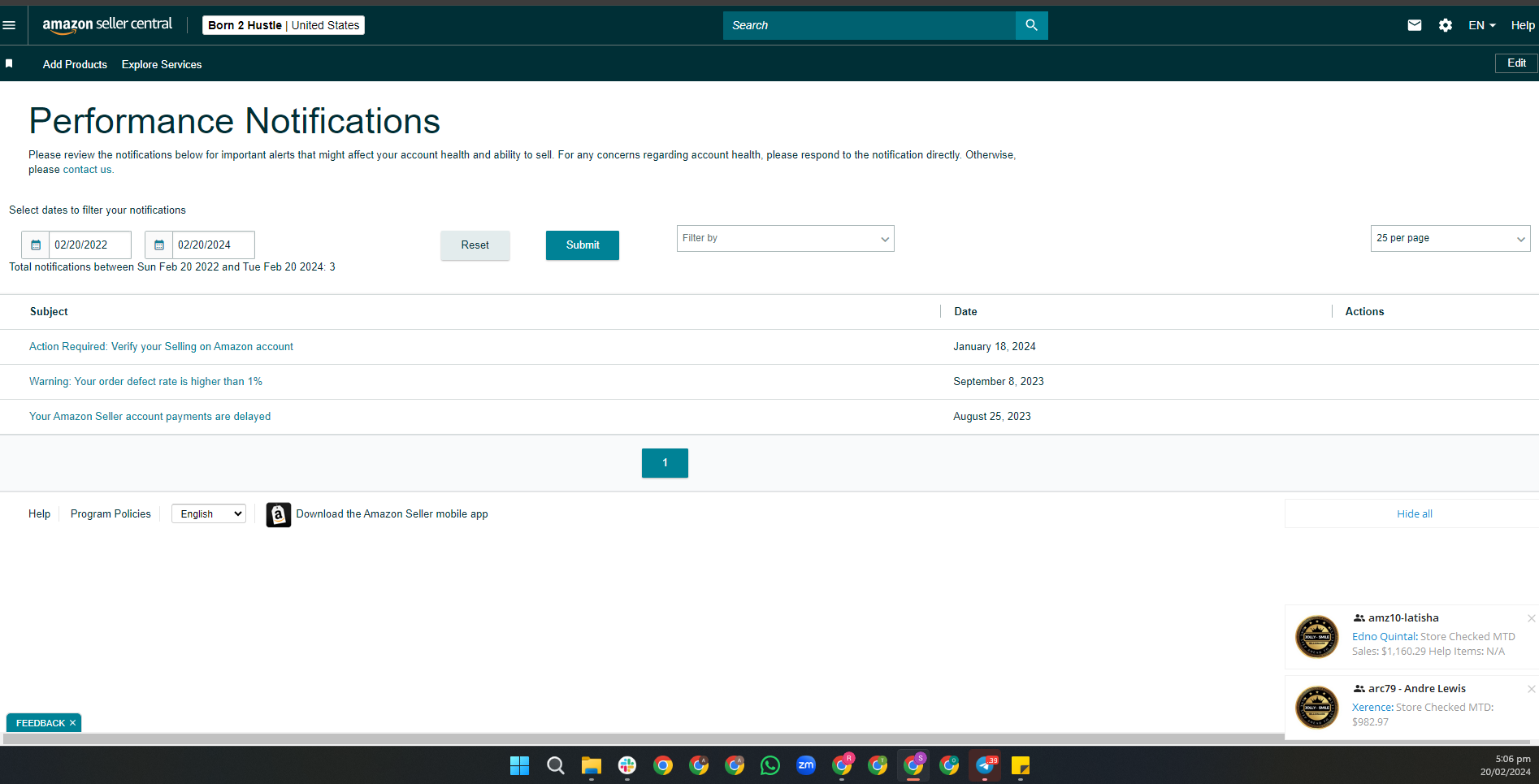Open the Chrome profile with S badge
Viewport: 1539px width, 784px height.
913,765
